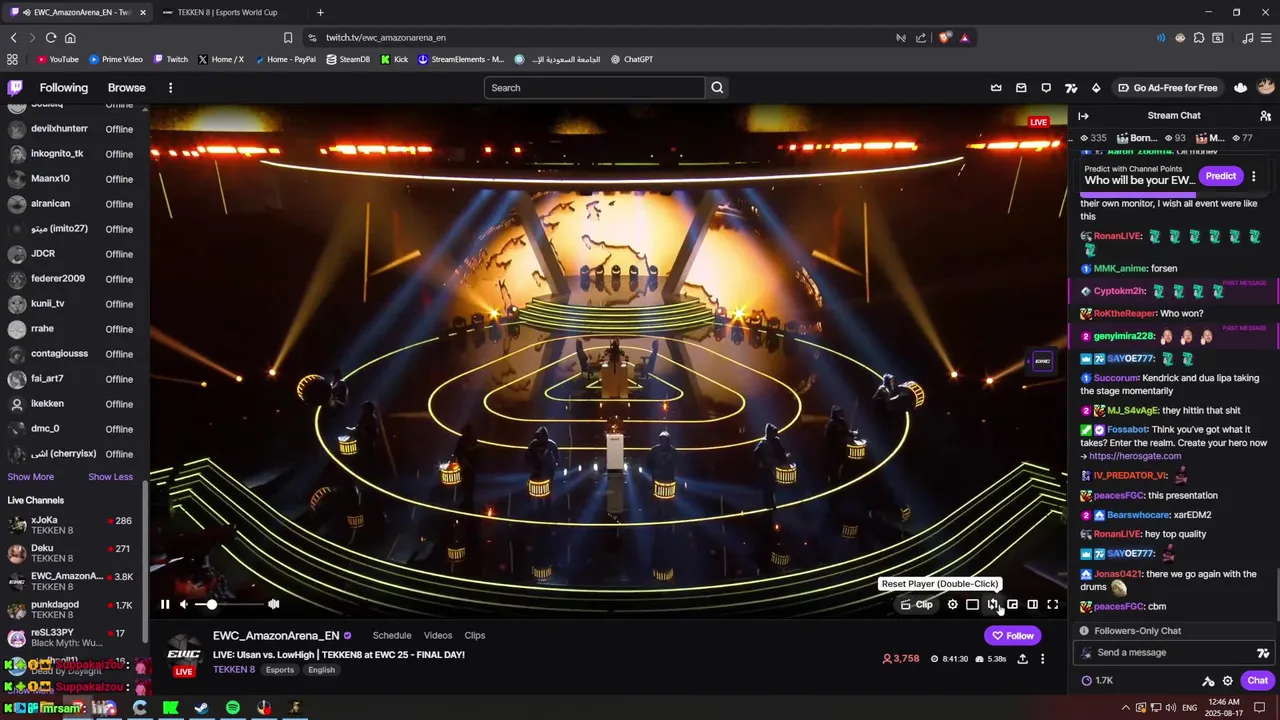Image resolution: width=1280 pixels, height=720 pixels.
Task: Open the channel points balance 1.7K
Action: 1097,681
